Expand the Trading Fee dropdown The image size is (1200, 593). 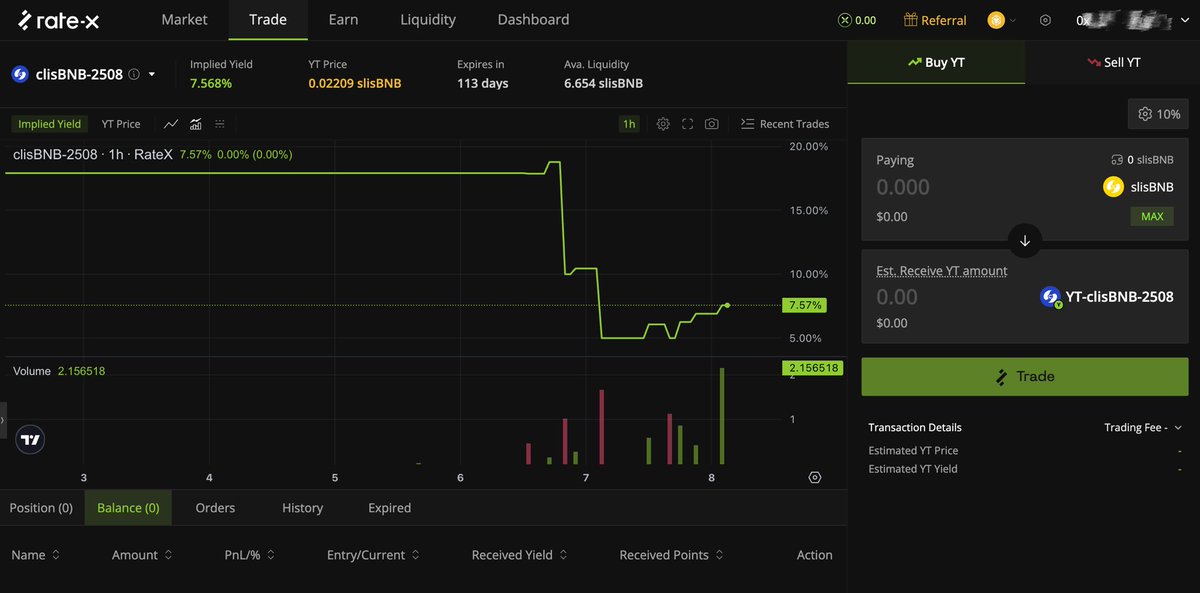pyautogui.click(x=1143, y=427)
